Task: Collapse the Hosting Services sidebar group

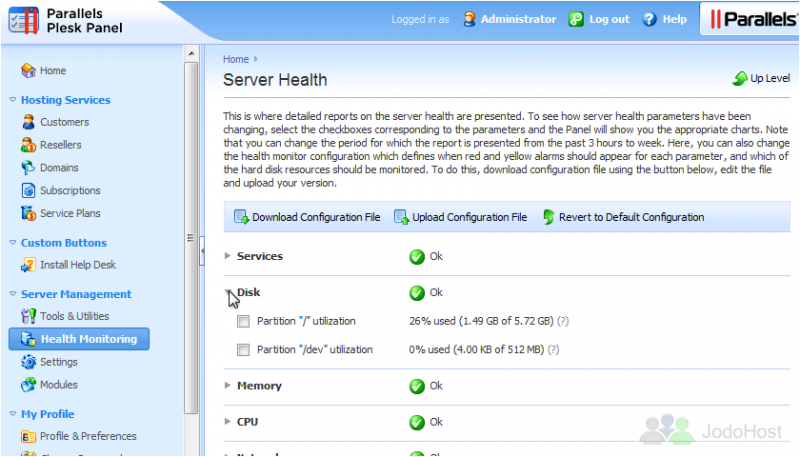Action: (x=13, y=100)
